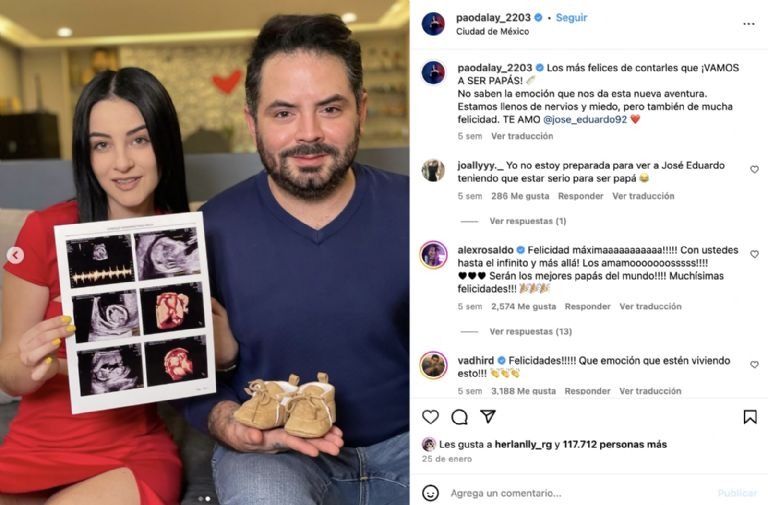Screen dimensions: 768x505
Task: Click the Agrega un comentario field
Action: pos(580,493)
